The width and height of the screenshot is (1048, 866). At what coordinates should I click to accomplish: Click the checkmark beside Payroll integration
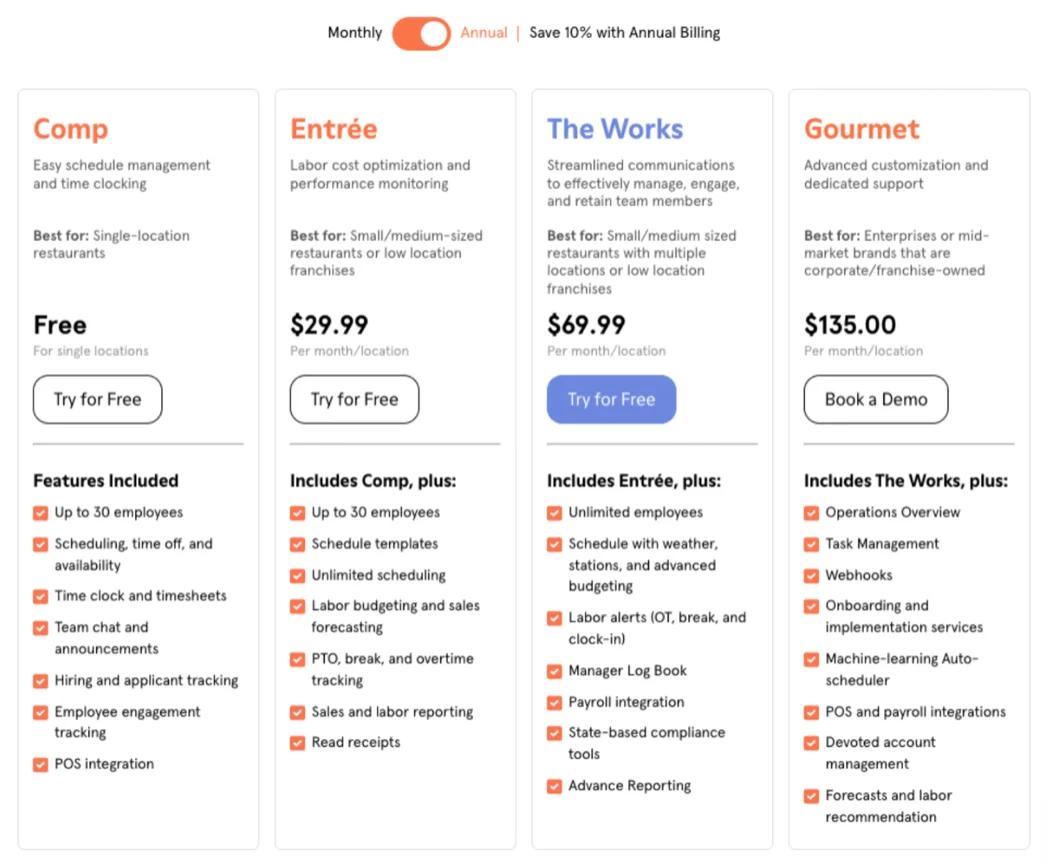pos(554,702)
